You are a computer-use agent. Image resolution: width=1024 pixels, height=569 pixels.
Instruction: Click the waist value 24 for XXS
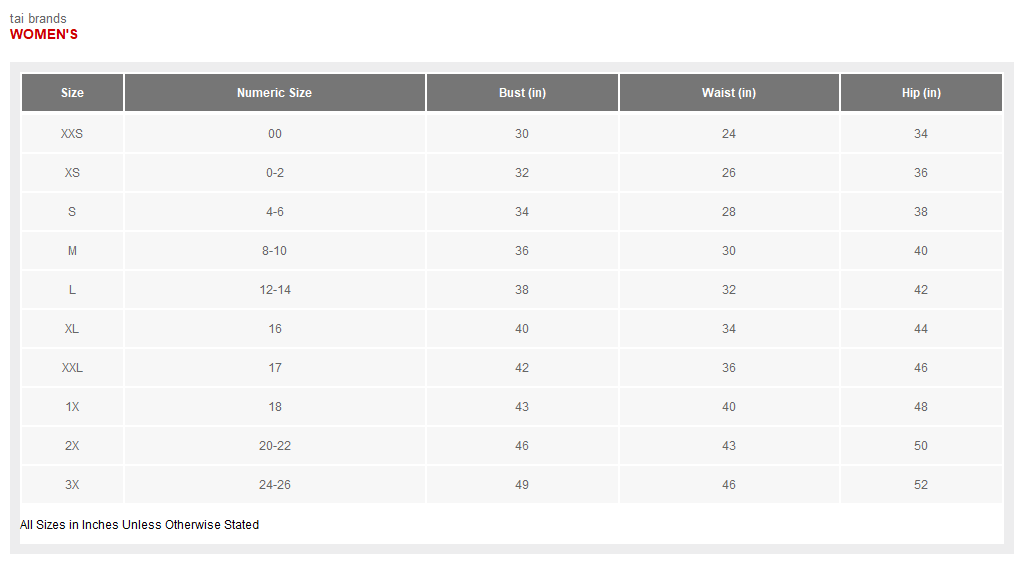[x=729, y=134]
